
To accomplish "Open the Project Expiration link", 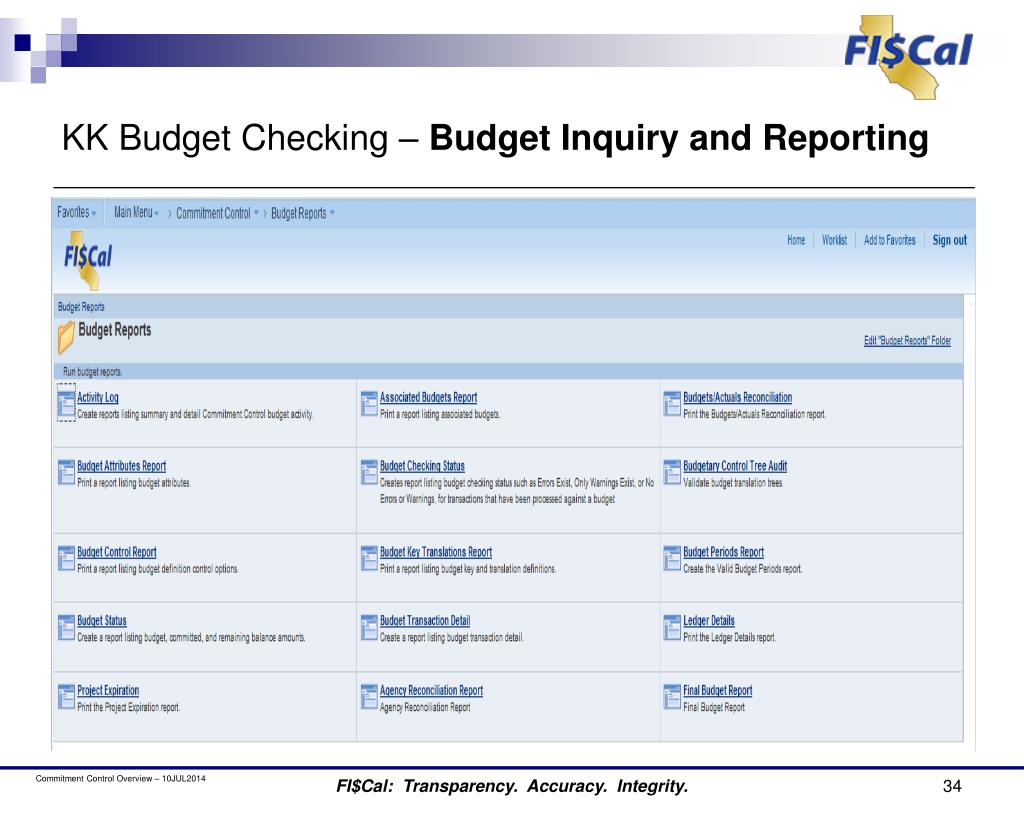I will point(108,690).
